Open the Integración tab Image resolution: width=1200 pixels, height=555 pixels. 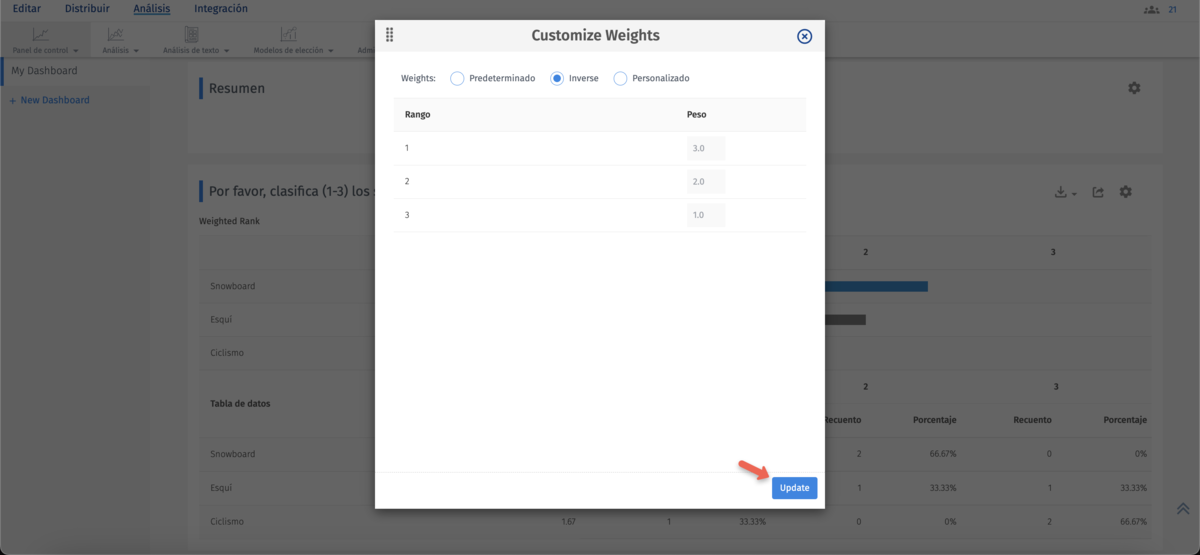point(221,9)
